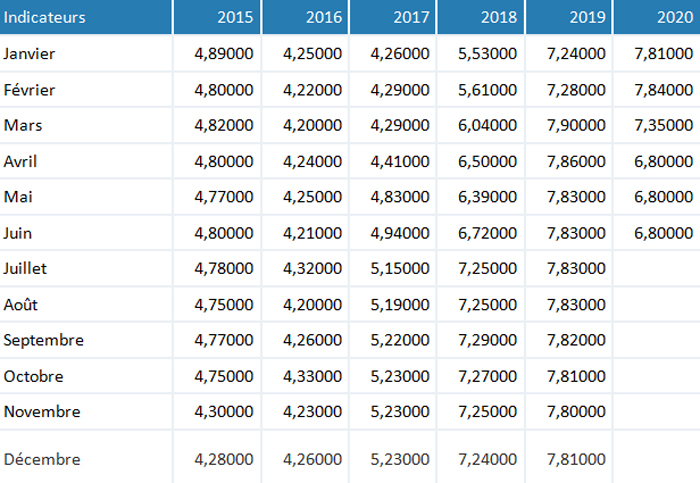The height and width of the screenshot is (483, 700).
Task: Select Janvier 2015 value 4,89000
Action: click(224, 54)
